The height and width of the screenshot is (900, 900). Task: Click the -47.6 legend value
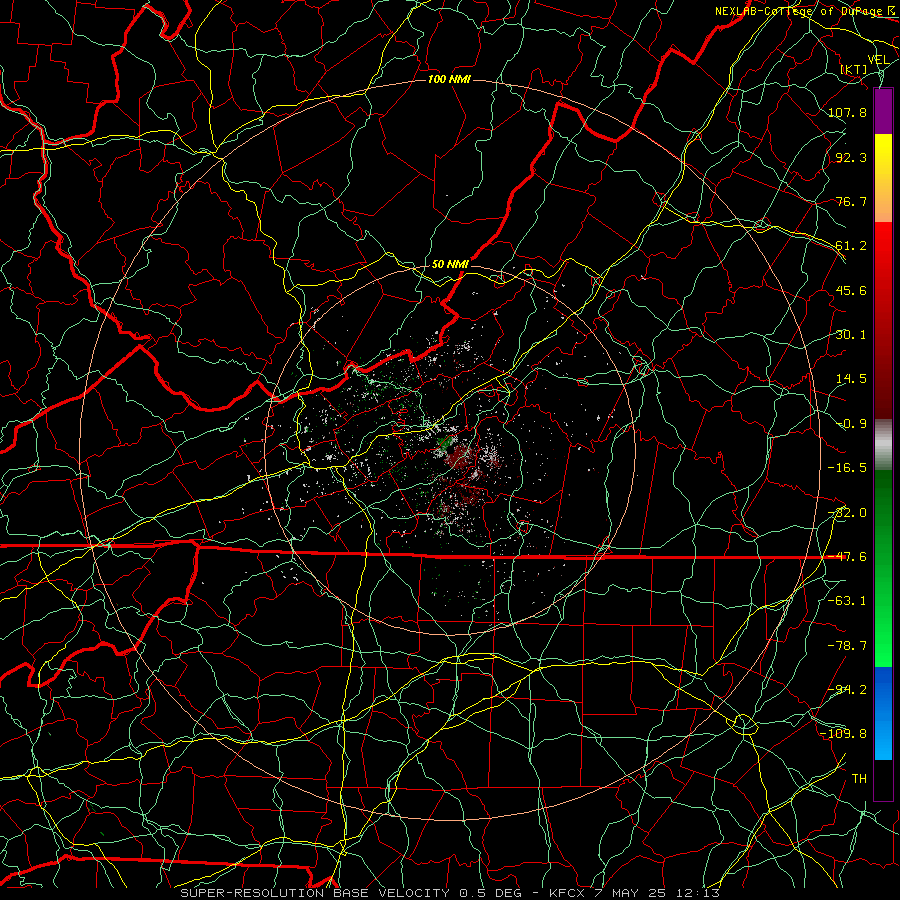pyautogui.click(x=848, y=557)
